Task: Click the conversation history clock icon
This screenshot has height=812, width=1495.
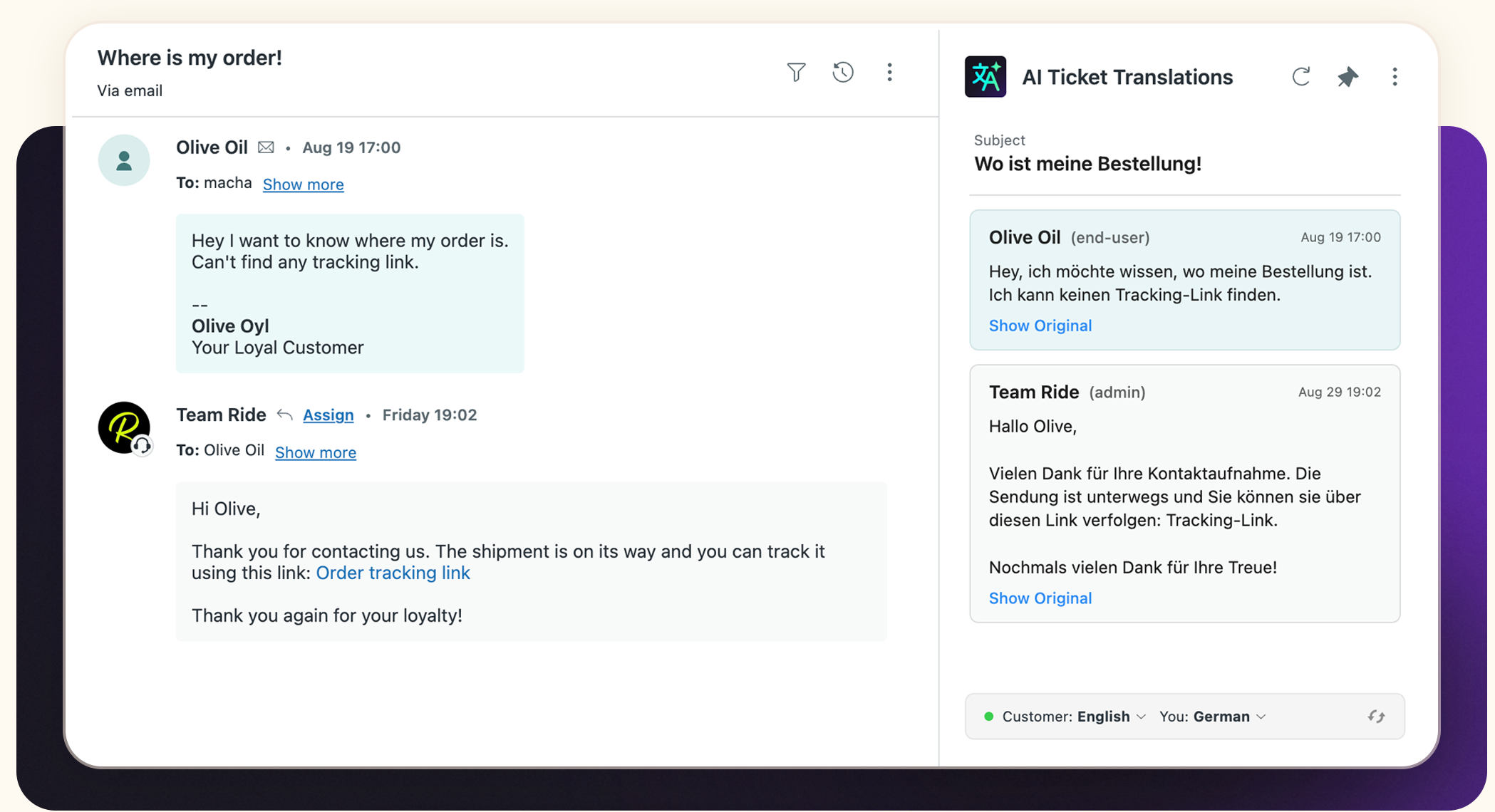Action: (843, 72)
